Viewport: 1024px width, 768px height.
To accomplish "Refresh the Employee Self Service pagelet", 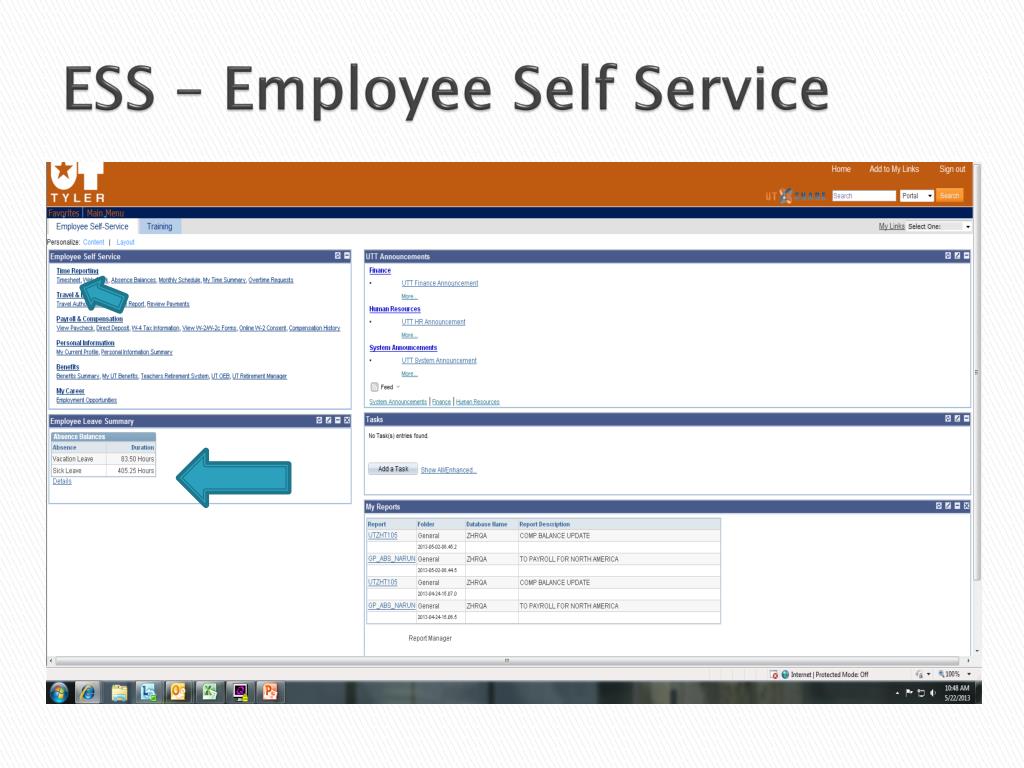I will click(338, 256).
